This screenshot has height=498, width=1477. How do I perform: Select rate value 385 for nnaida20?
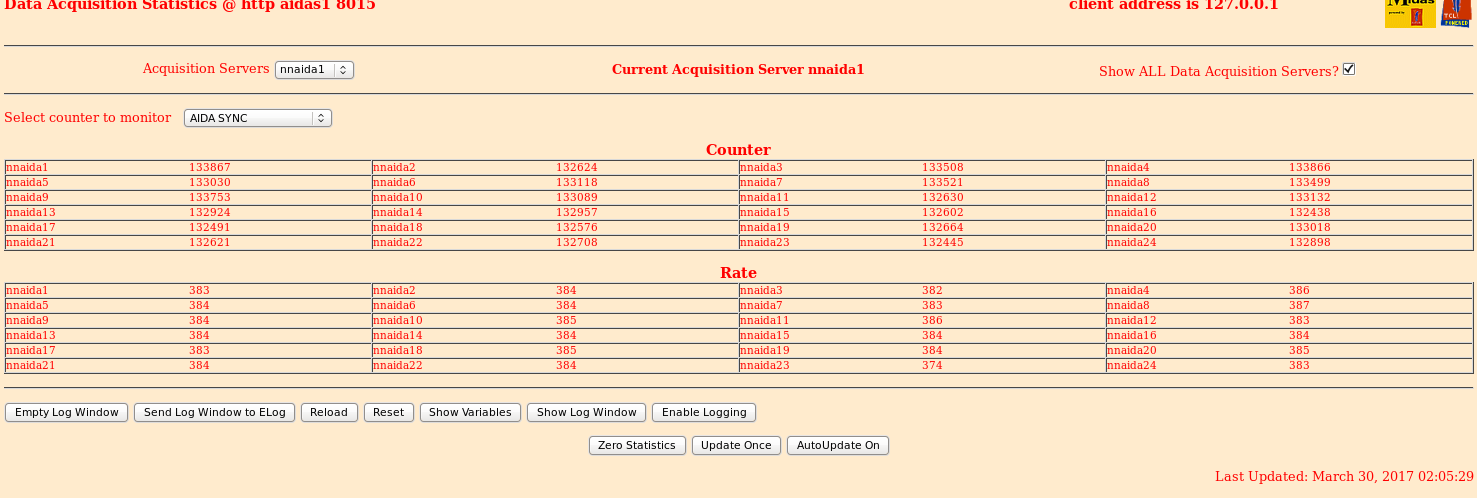click(1299, 351)
